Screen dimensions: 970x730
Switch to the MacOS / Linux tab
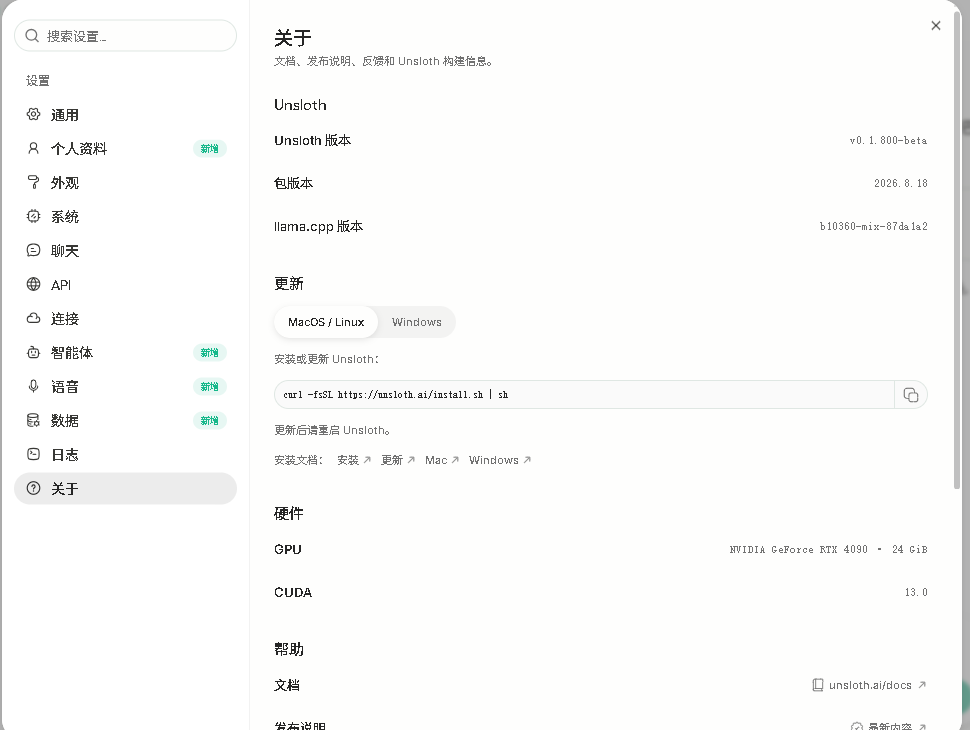click(x=326, y=322)
